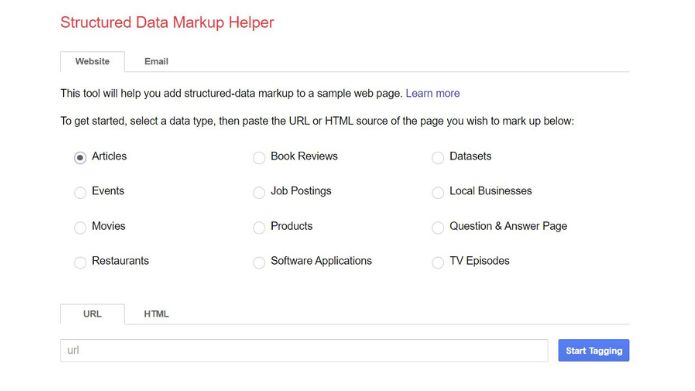Open the HTML source tab
Image resolution: width=695 pixels, height=391 pixels.
coord(156,314)
